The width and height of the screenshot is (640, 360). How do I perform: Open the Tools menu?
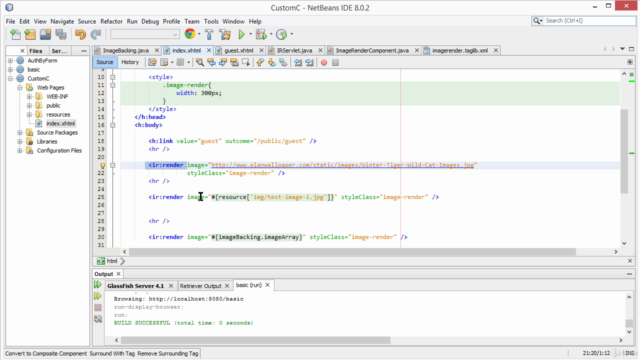[x=211, y=21]
